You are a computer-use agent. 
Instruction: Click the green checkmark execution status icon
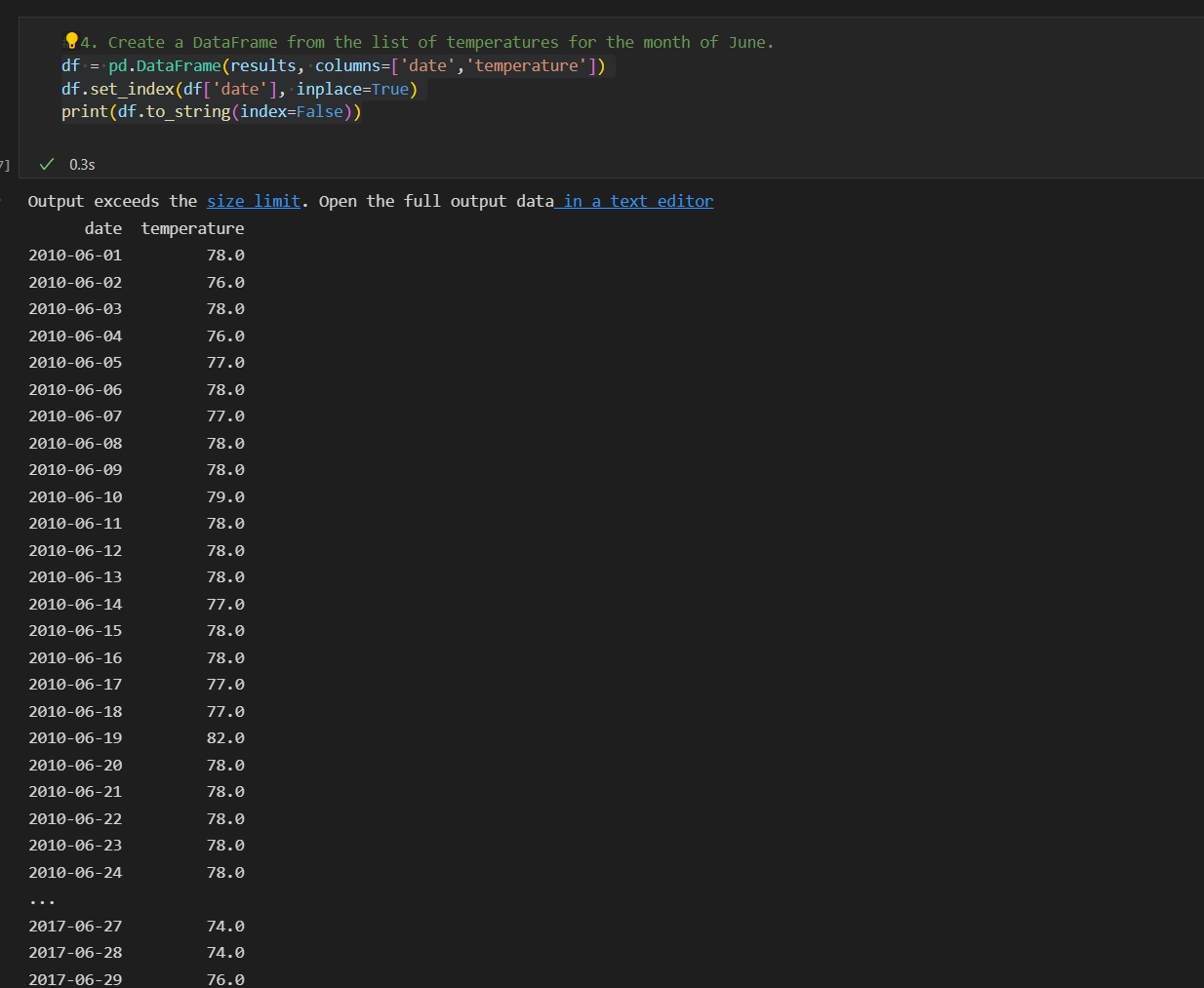[x=46, y=164]
